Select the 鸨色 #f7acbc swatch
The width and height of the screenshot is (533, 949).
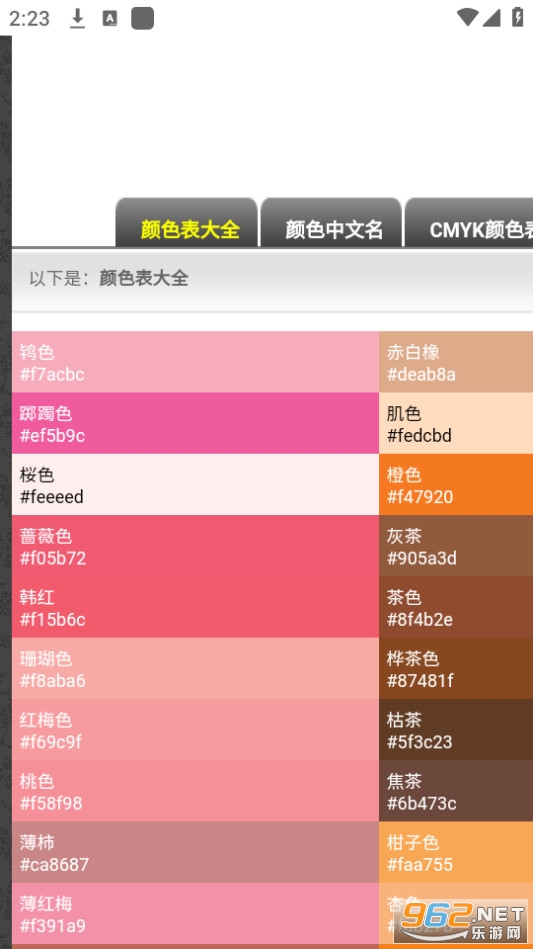[195, 362]
